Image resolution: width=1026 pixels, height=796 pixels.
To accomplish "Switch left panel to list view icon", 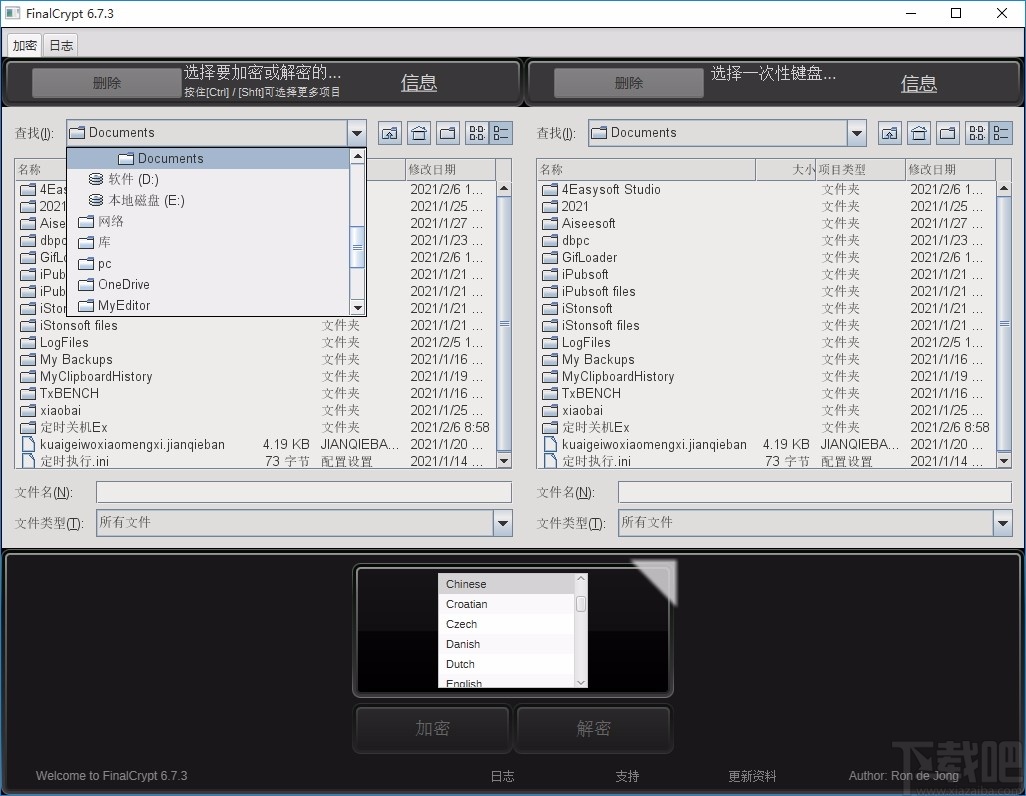I will click(x=503, y=132).
